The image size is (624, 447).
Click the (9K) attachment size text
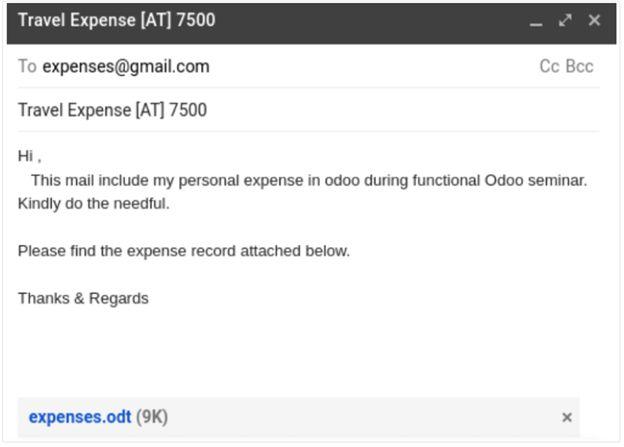(152, 417)
